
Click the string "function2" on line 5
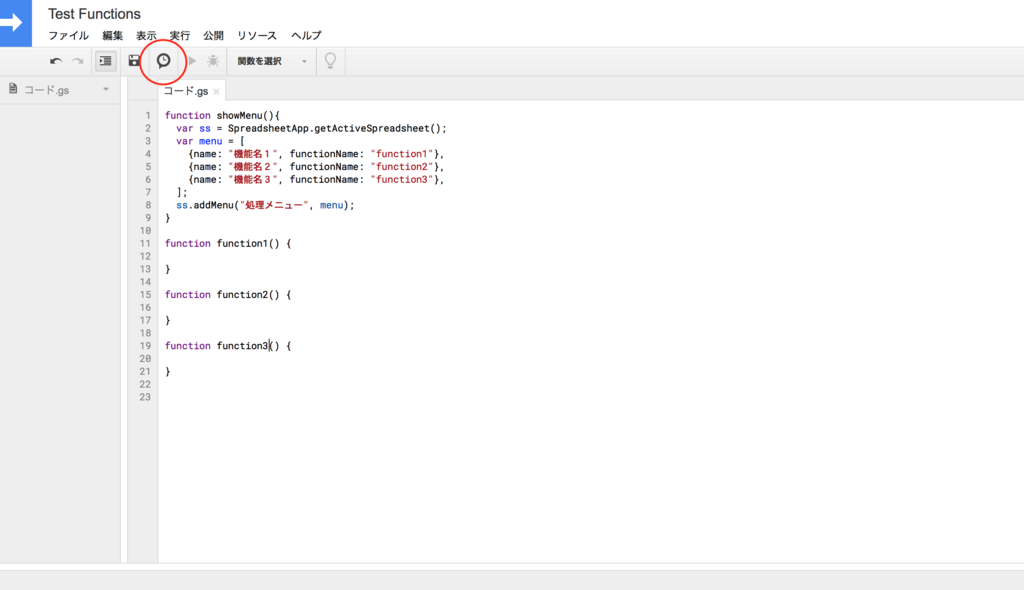tap(402, 167)
